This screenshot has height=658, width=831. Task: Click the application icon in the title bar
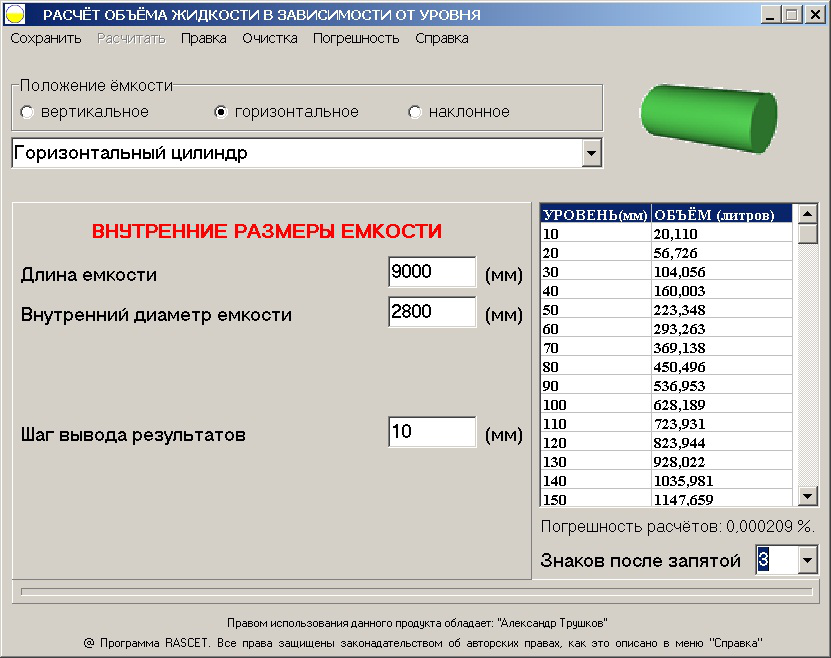pos(16,13)
